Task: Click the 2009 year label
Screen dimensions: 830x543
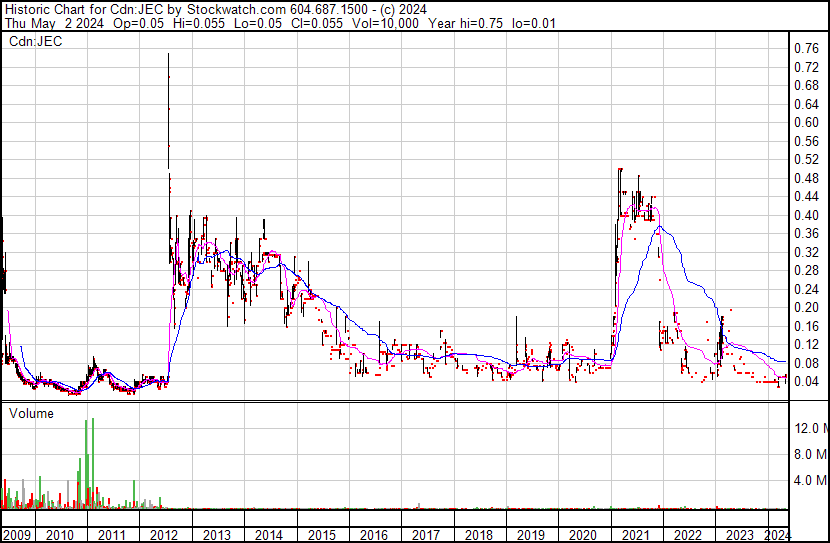Action: 16,535
